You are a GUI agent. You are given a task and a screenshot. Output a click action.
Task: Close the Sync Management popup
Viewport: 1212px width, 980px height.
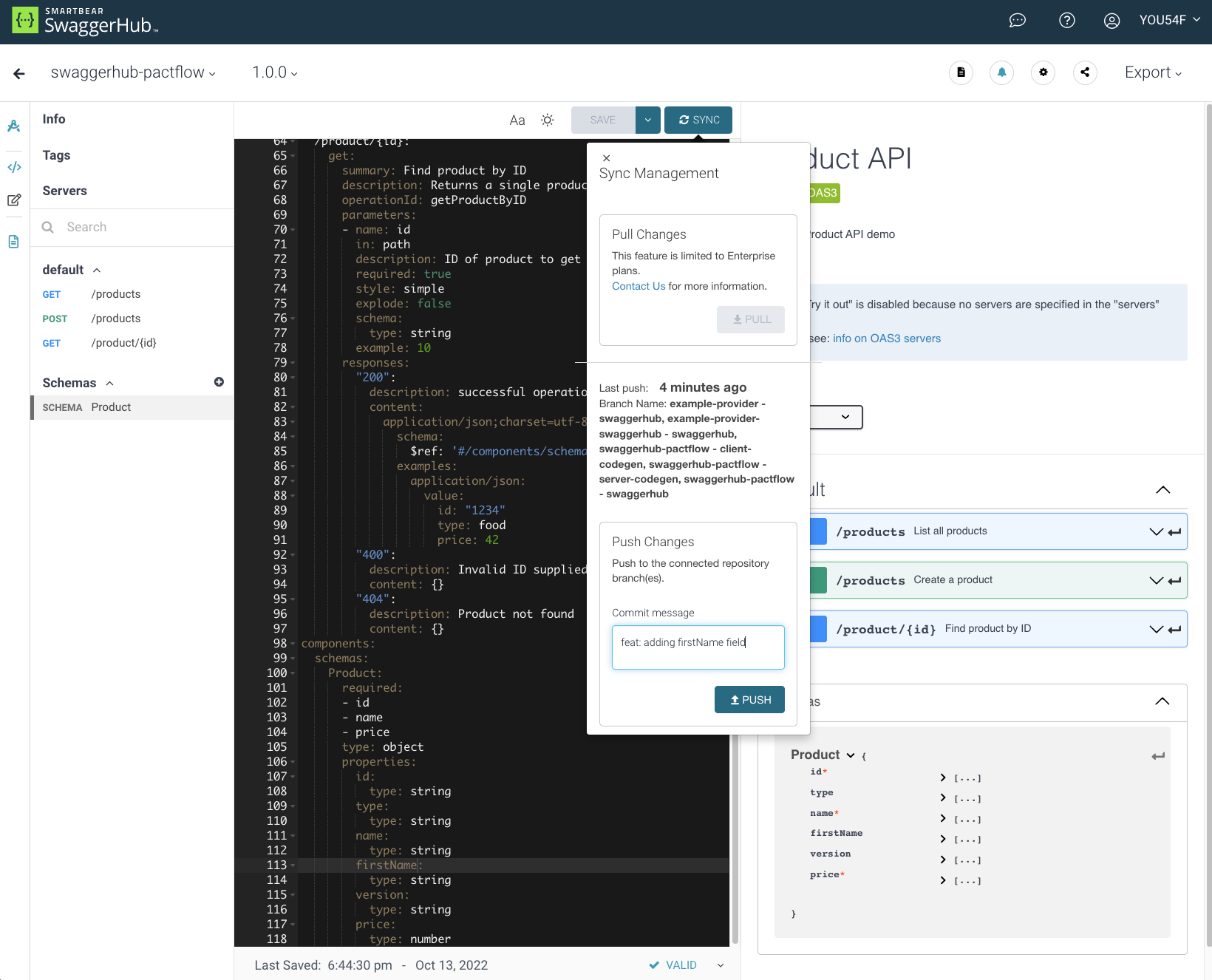[x=606, y=158]
